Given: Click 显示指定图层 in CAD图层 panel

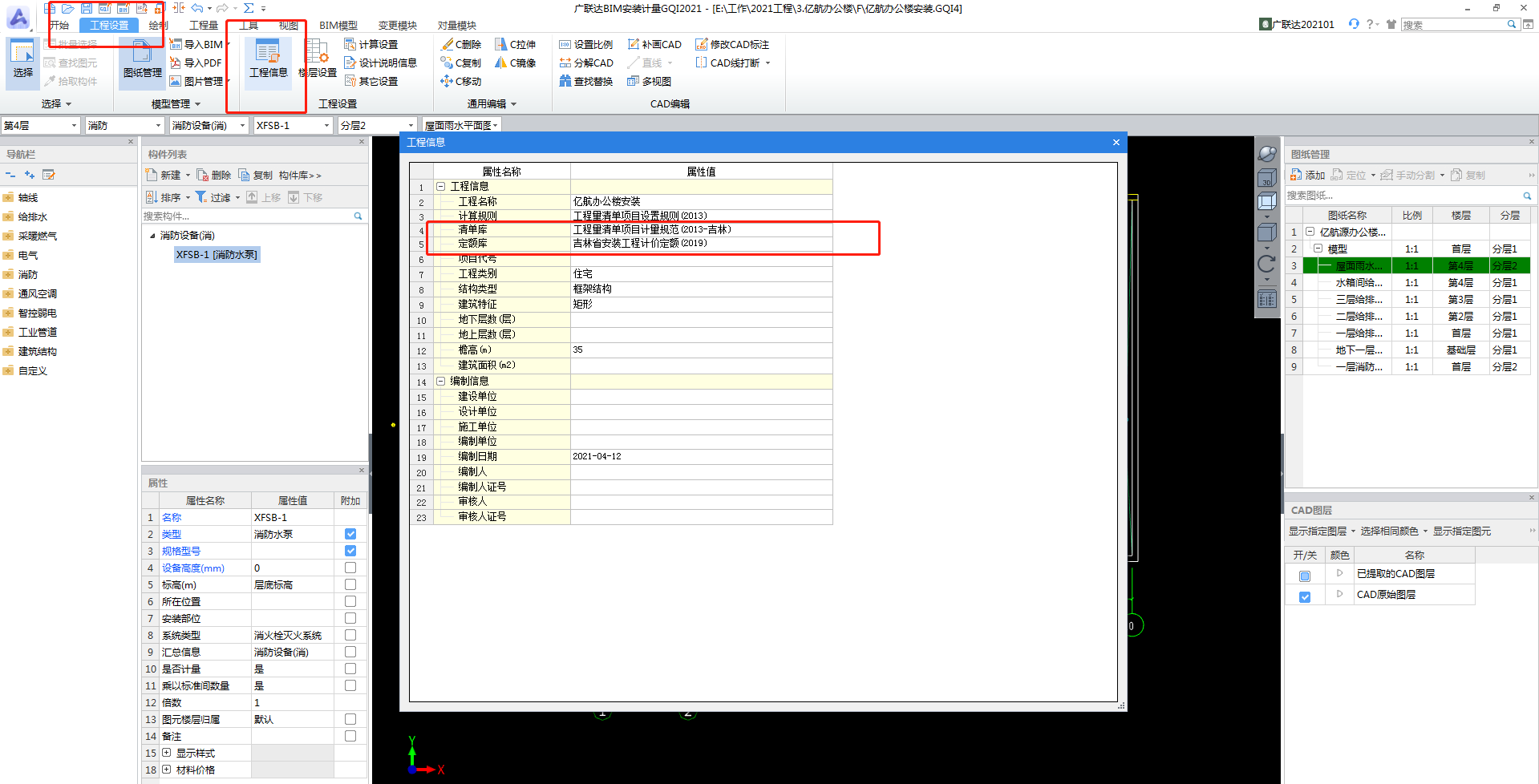Looking at the screenshot, I should pos(1322,531).
